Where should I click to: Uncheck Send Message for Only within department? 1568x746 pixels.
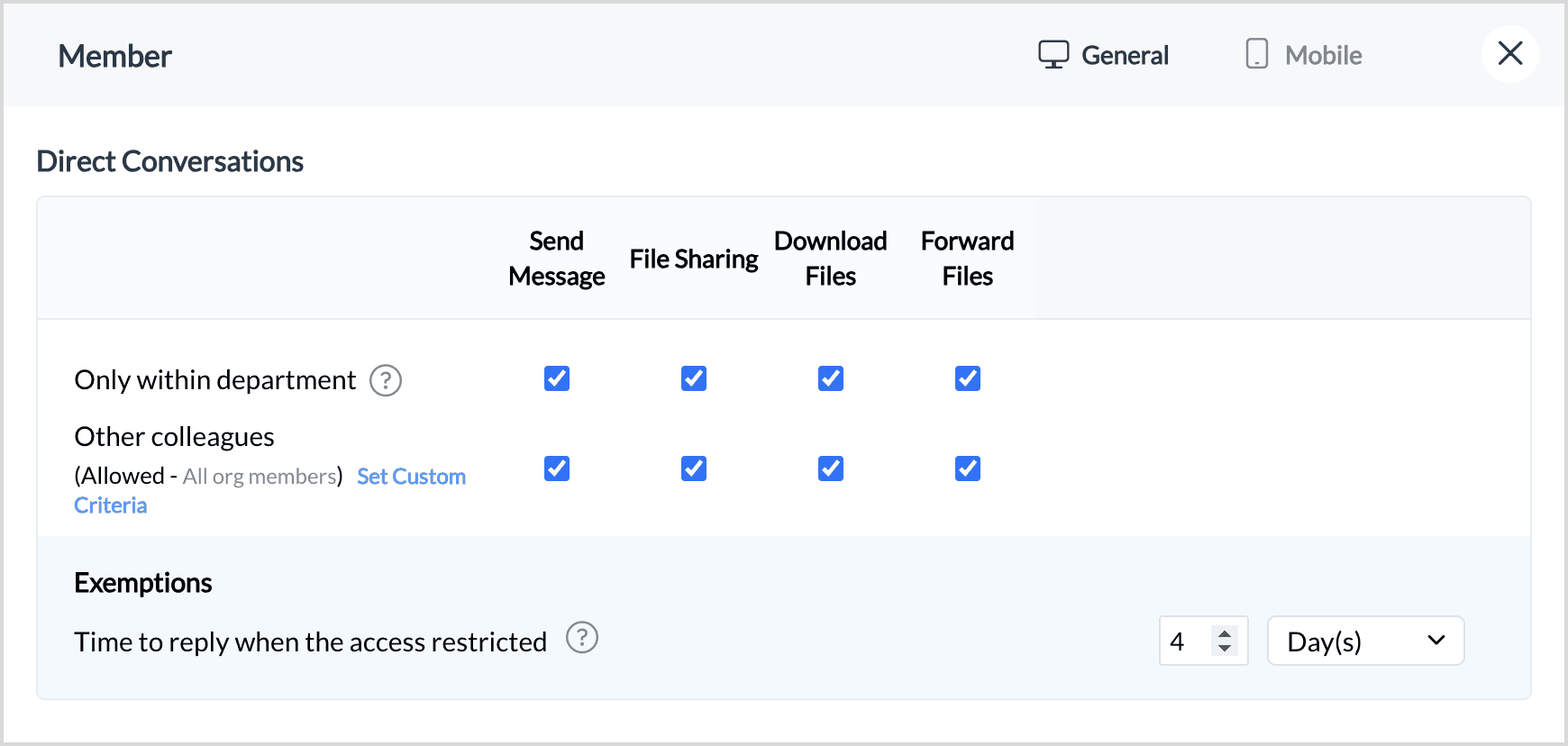pos(557,378)
